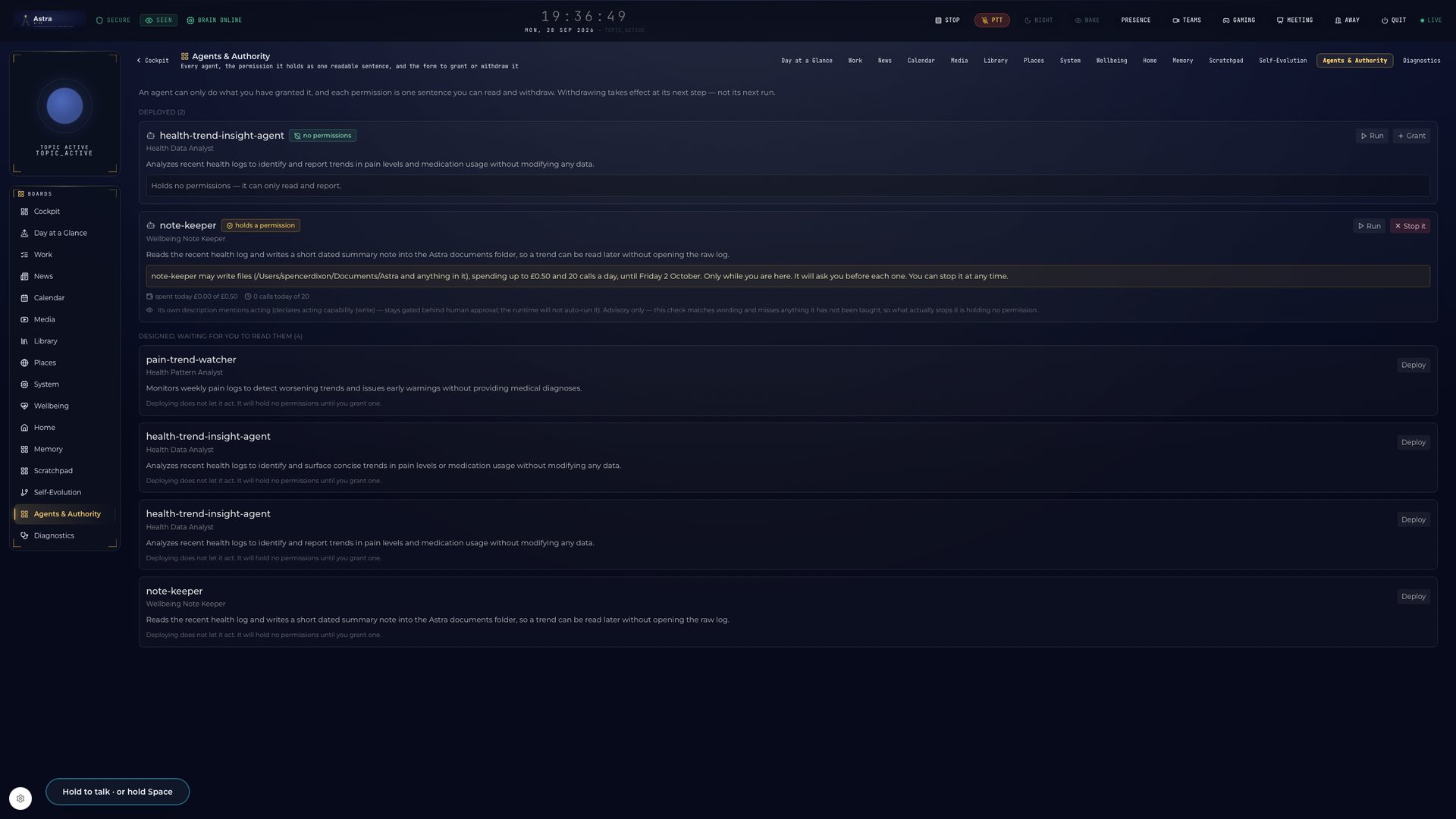This screenshot has height=819, width=1456.
Task: Open the Media board in sidebar
Action: [x=64, y=320]
